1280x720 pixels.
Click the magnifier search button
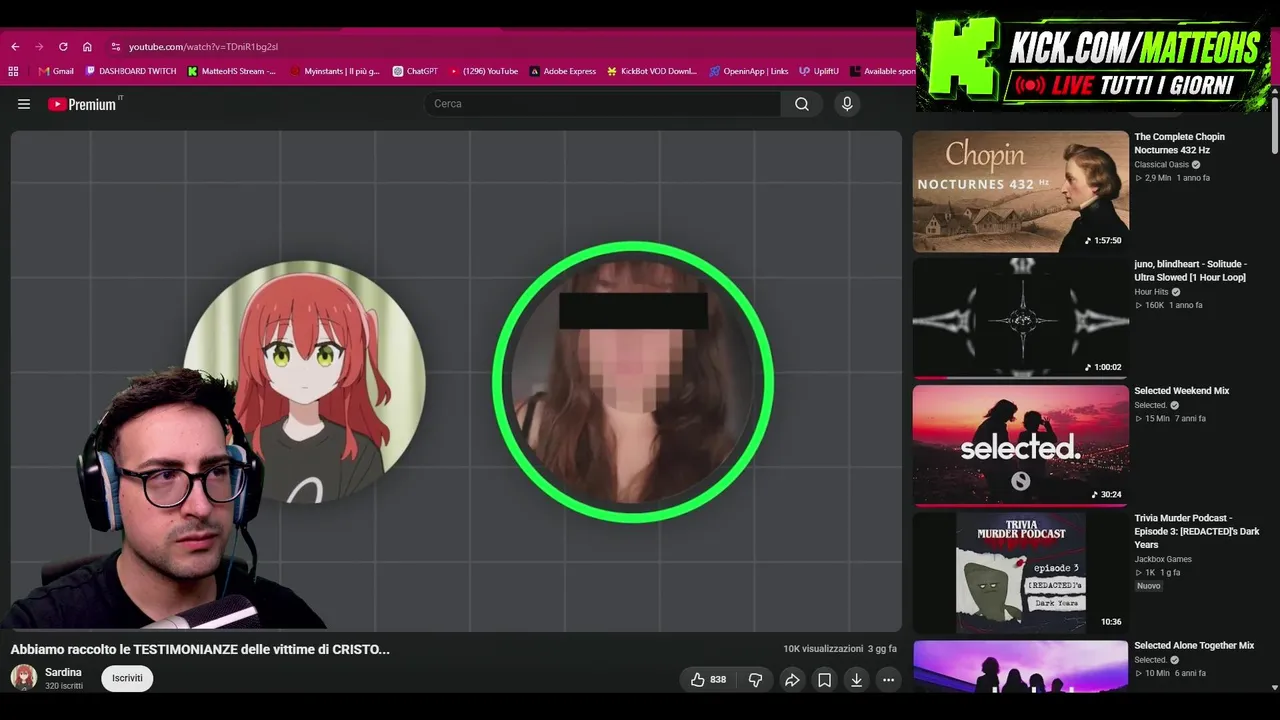click(x=802, y=104)
